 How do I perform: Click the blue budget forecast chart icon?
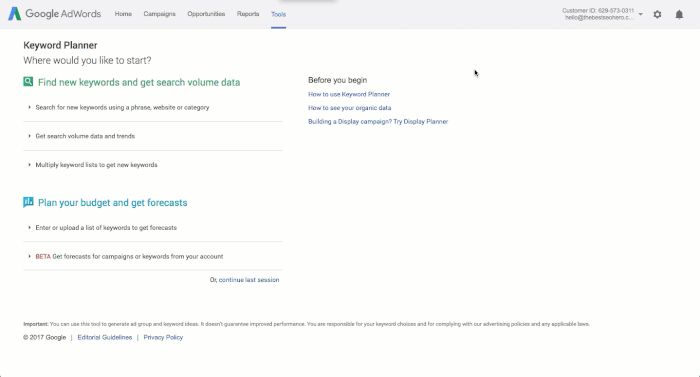pos(28,202)
